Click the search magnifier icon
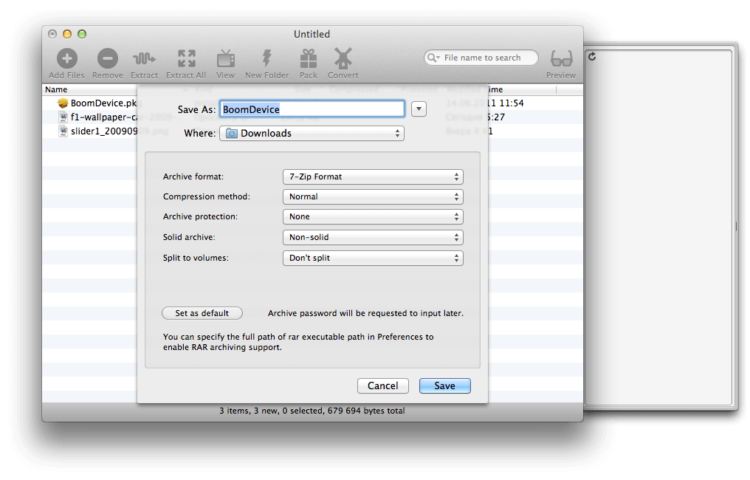Screen dimensions: 750x480 click(x=432, y=57)
